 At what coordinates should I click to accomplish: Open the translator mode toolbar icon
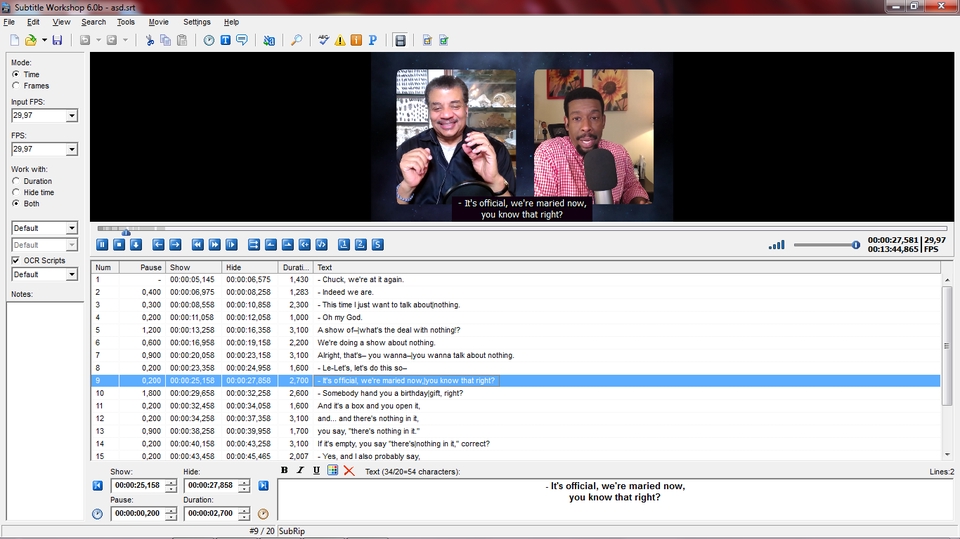click(x=269, y=40)
